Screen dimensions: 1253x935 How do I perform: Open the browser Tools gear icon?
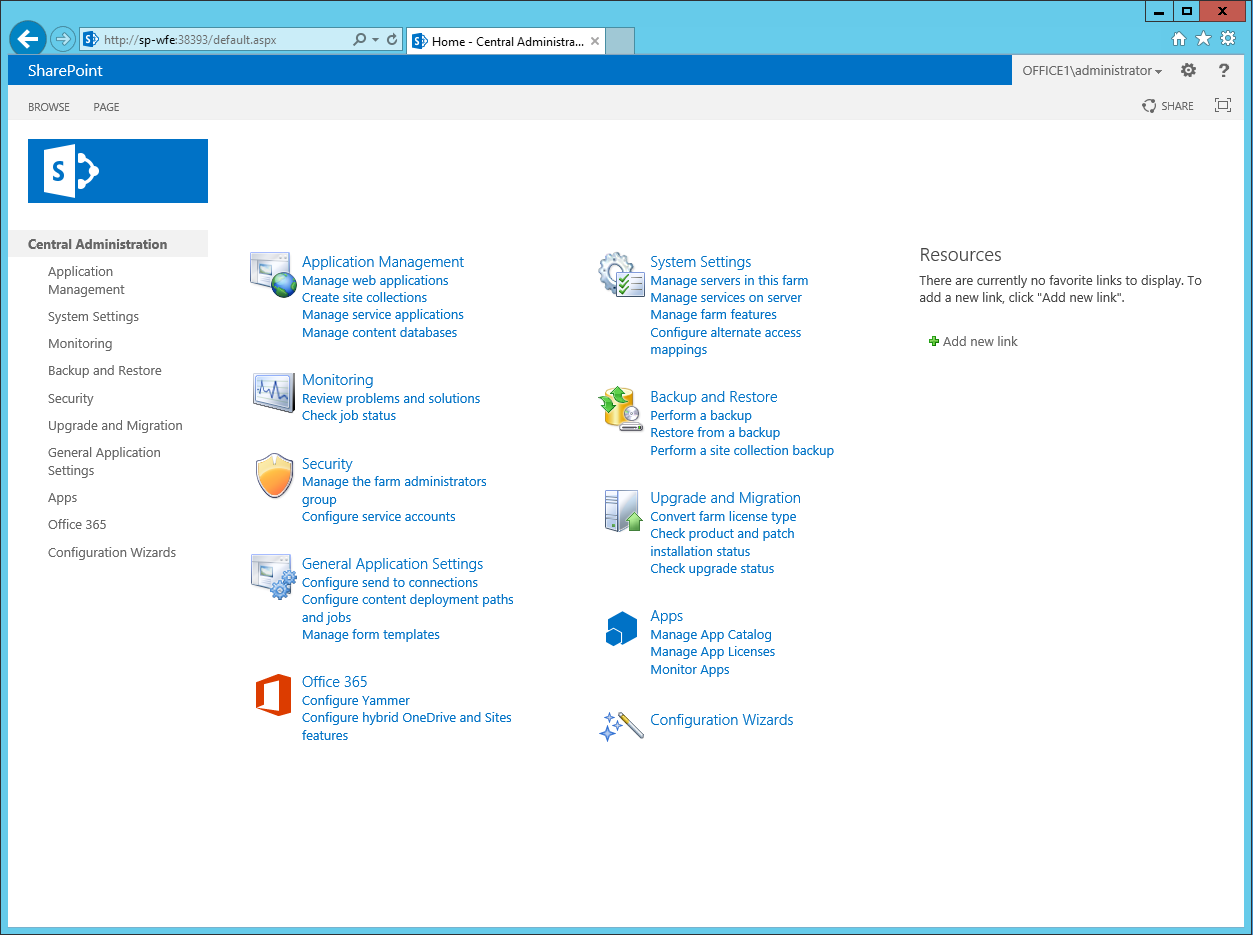click(x=1229, y=39)
